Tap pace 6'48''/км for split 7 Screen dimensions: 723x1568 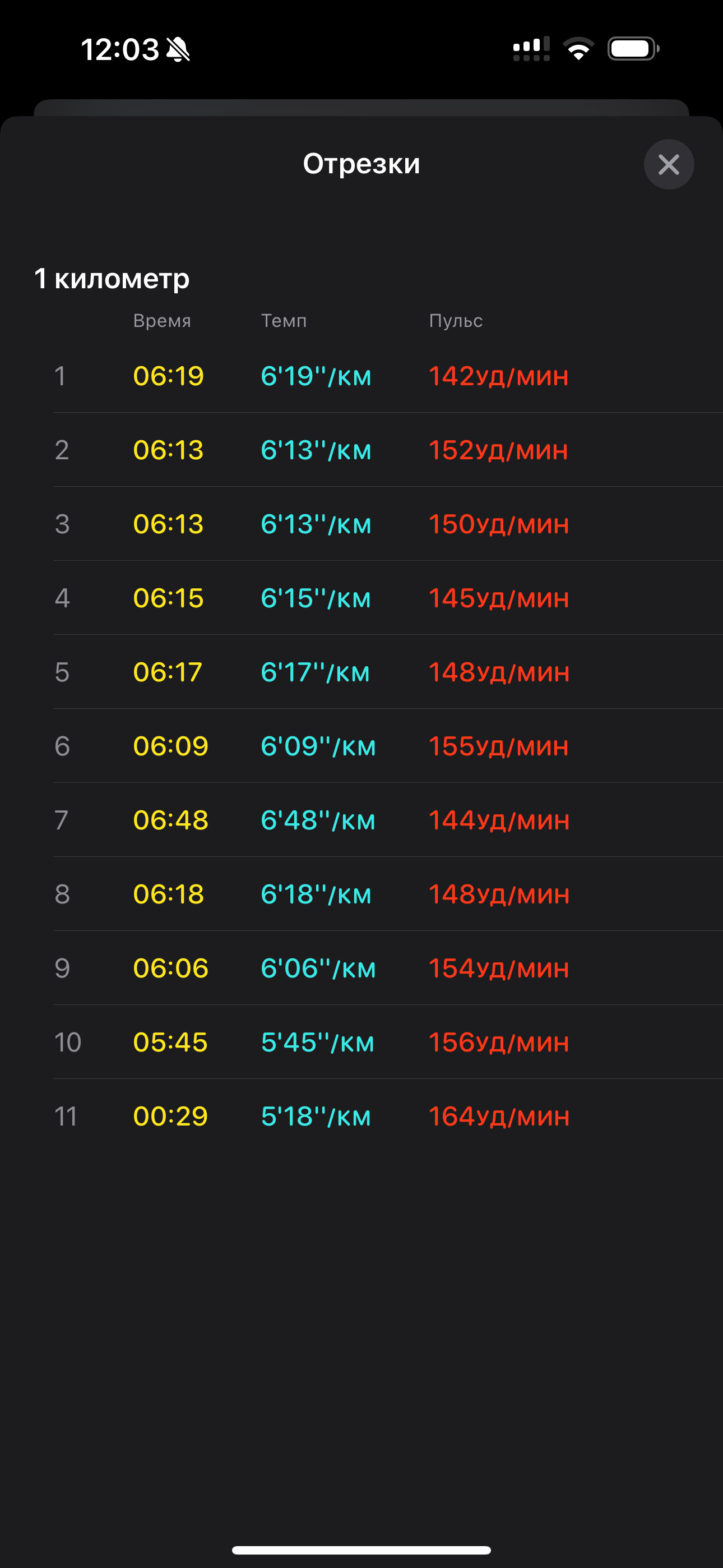click(x=318, y=820)
